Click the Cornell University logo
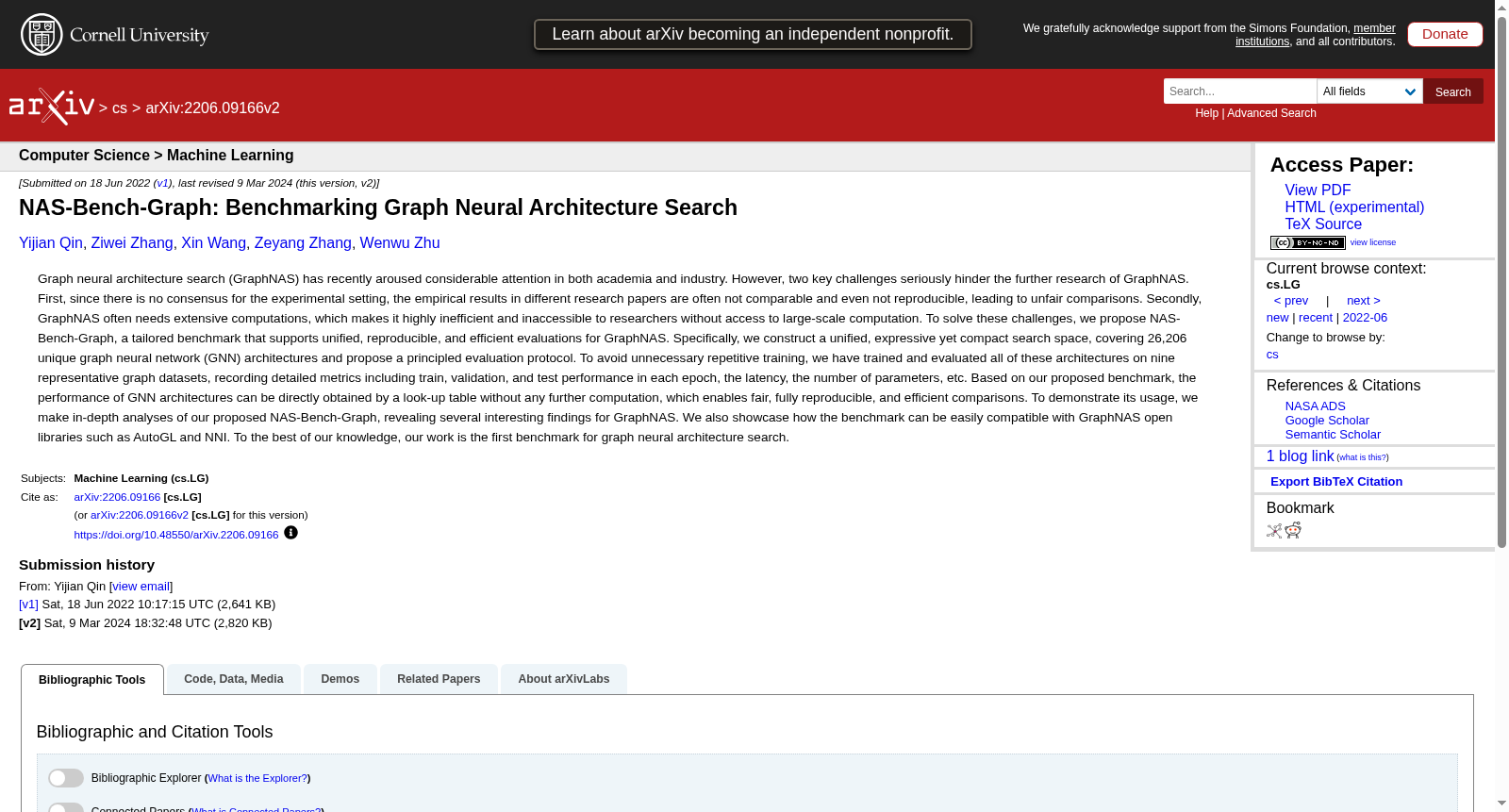Image resolution: width=1509 pixels, height=812 pixels. (115, 35)
